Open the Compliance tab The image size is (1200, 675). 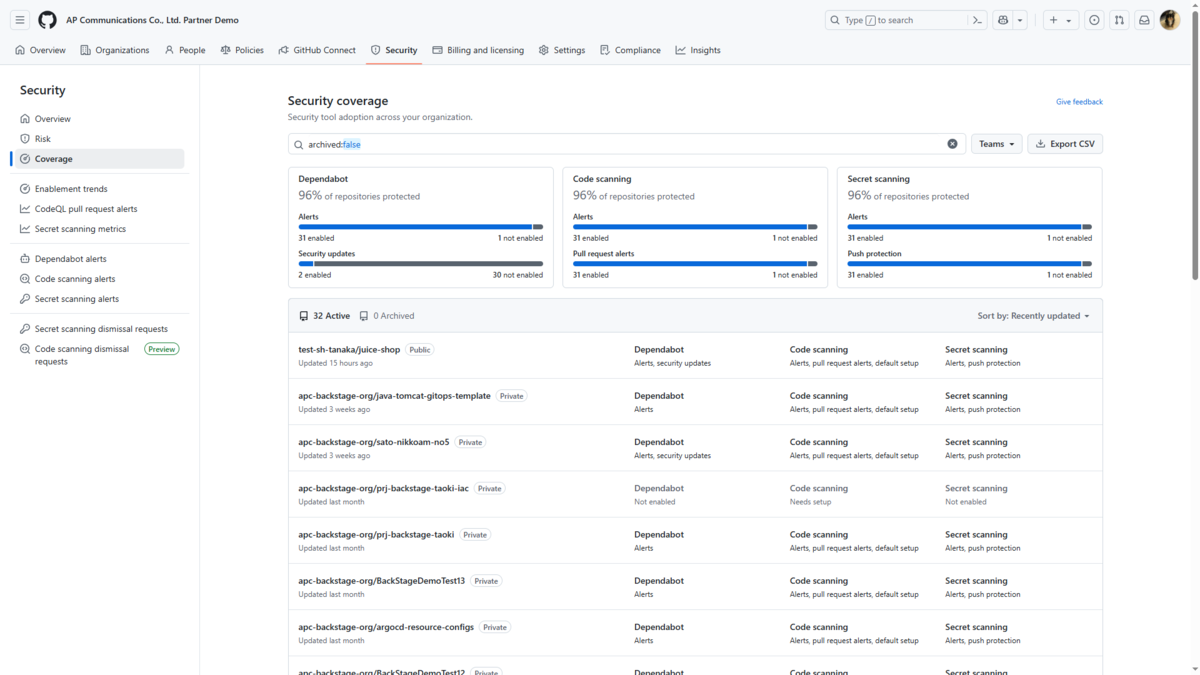pos(630,50)
